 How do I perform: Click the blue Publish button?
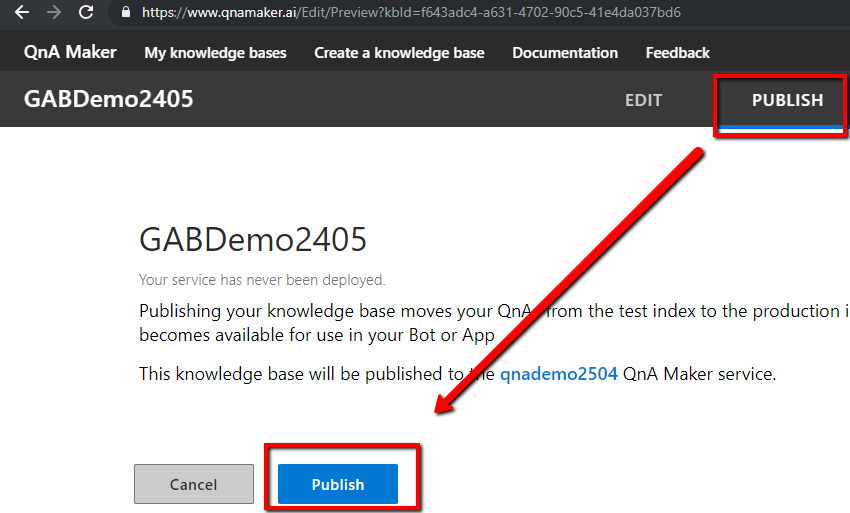pyautogui.click(x=338, y=484)
